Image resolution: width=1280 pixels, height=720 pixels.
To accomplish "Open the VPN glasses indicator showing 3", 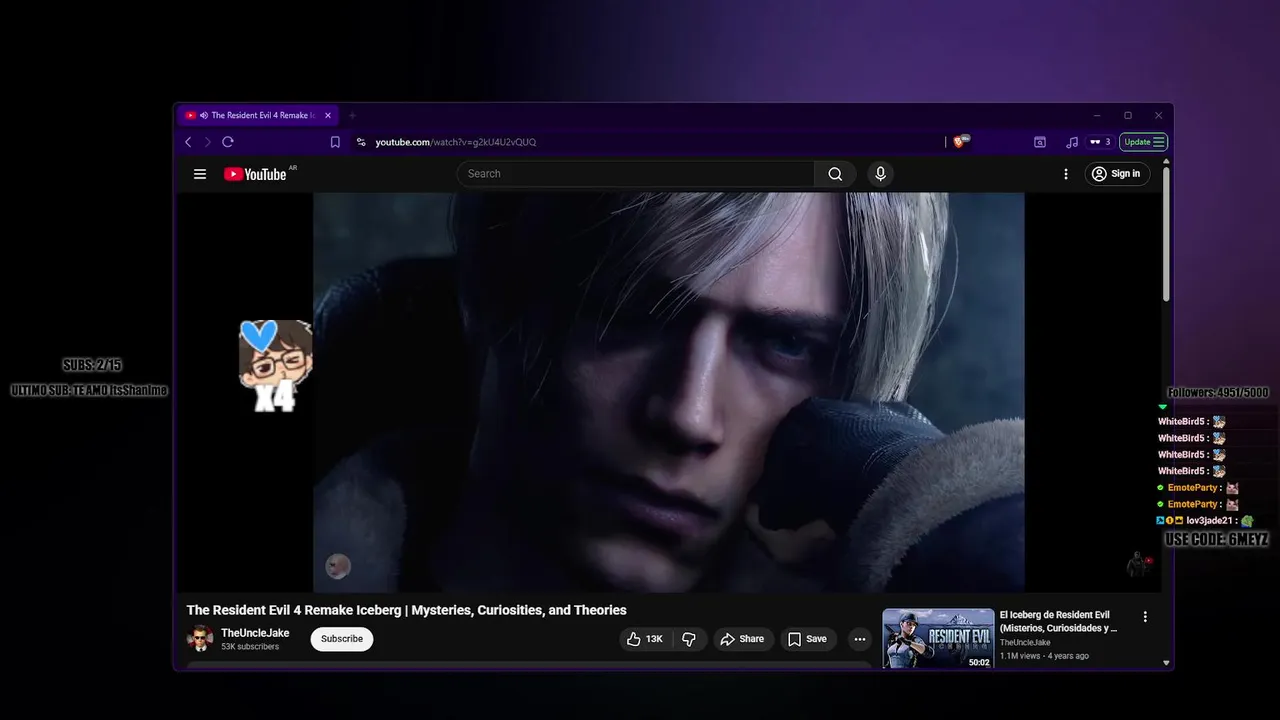I will (1100, 142).
